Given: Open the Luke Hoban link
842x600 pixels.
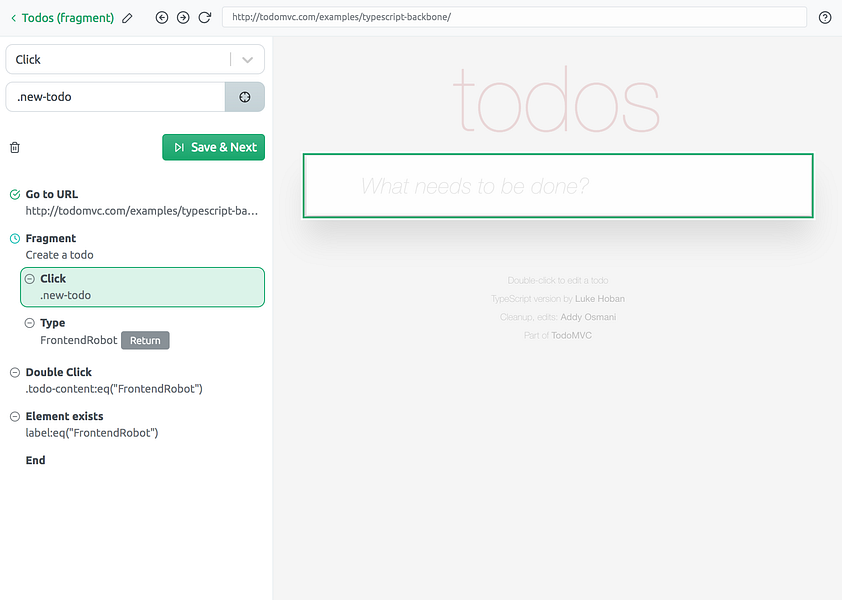Looking at the screenshot, I should [x=598, y=298].
